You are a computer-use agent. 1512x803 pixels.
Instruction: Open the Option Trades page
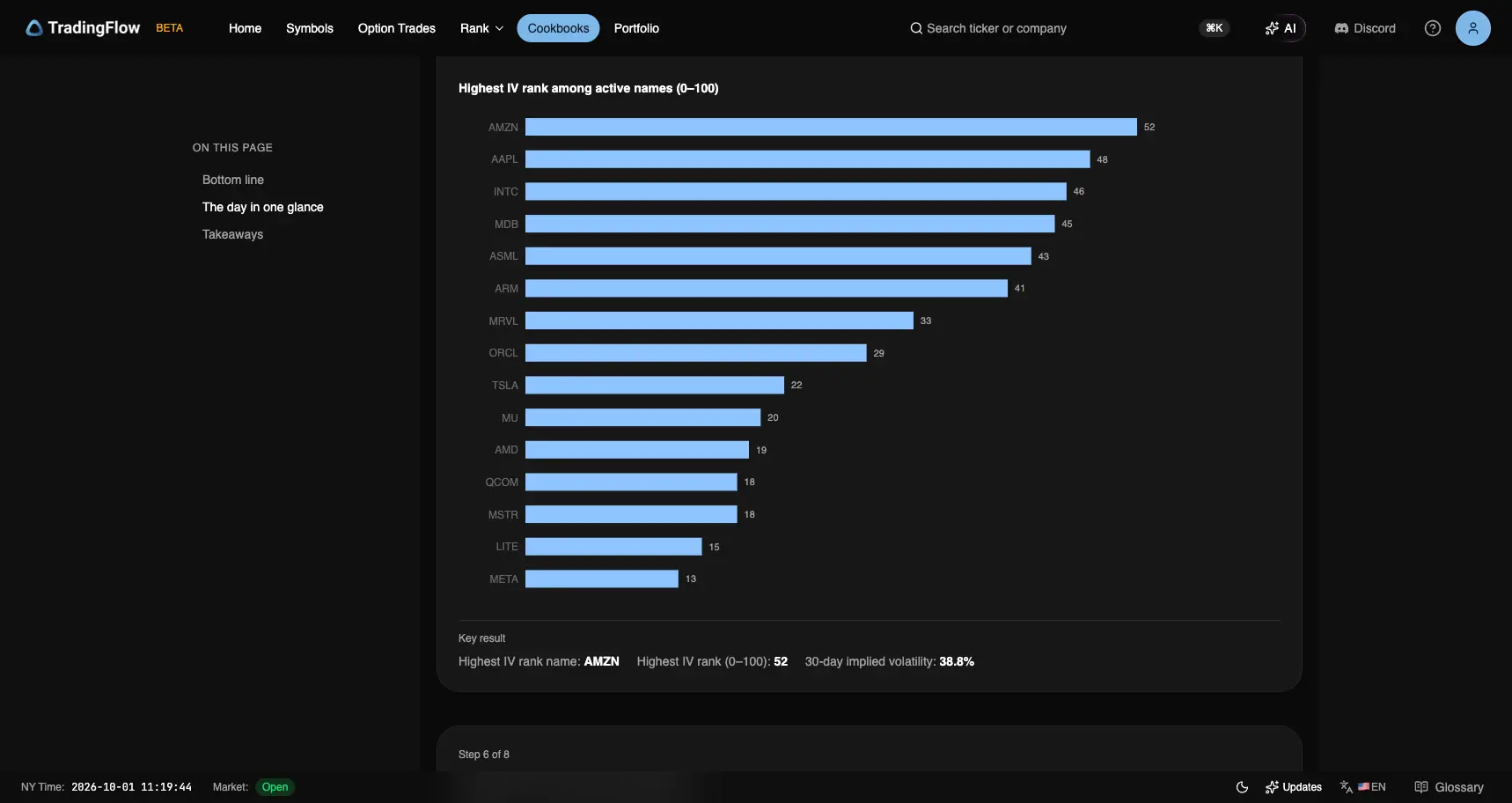(397, 28)
